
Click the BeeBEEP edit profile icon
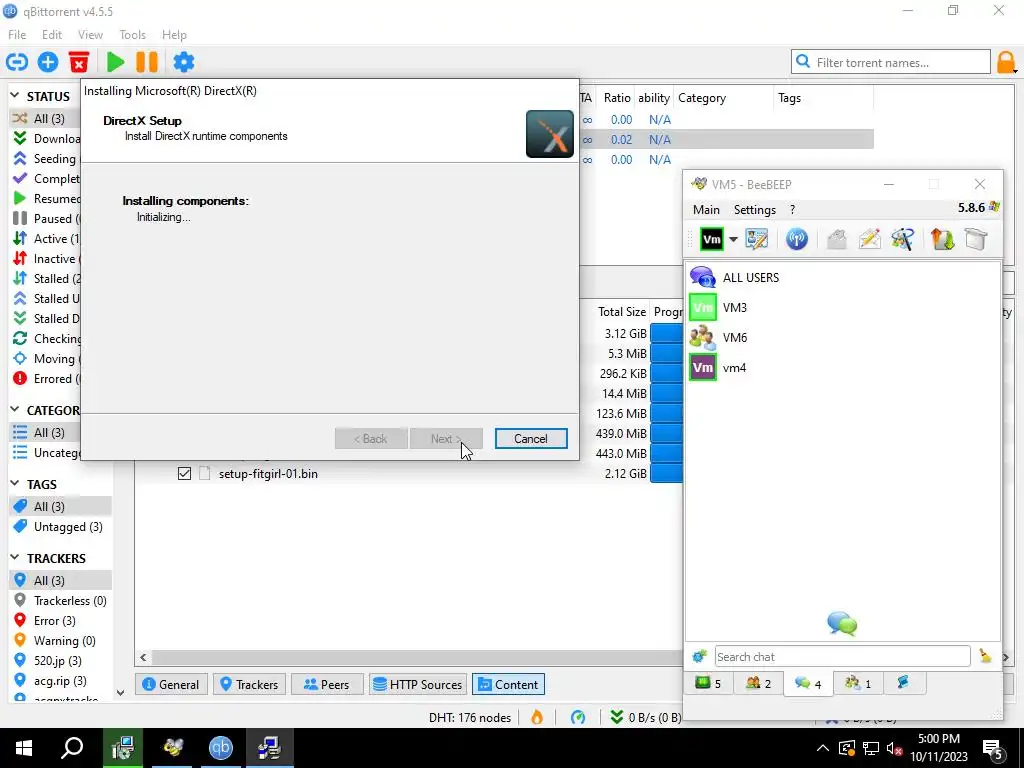coord(757,239)
